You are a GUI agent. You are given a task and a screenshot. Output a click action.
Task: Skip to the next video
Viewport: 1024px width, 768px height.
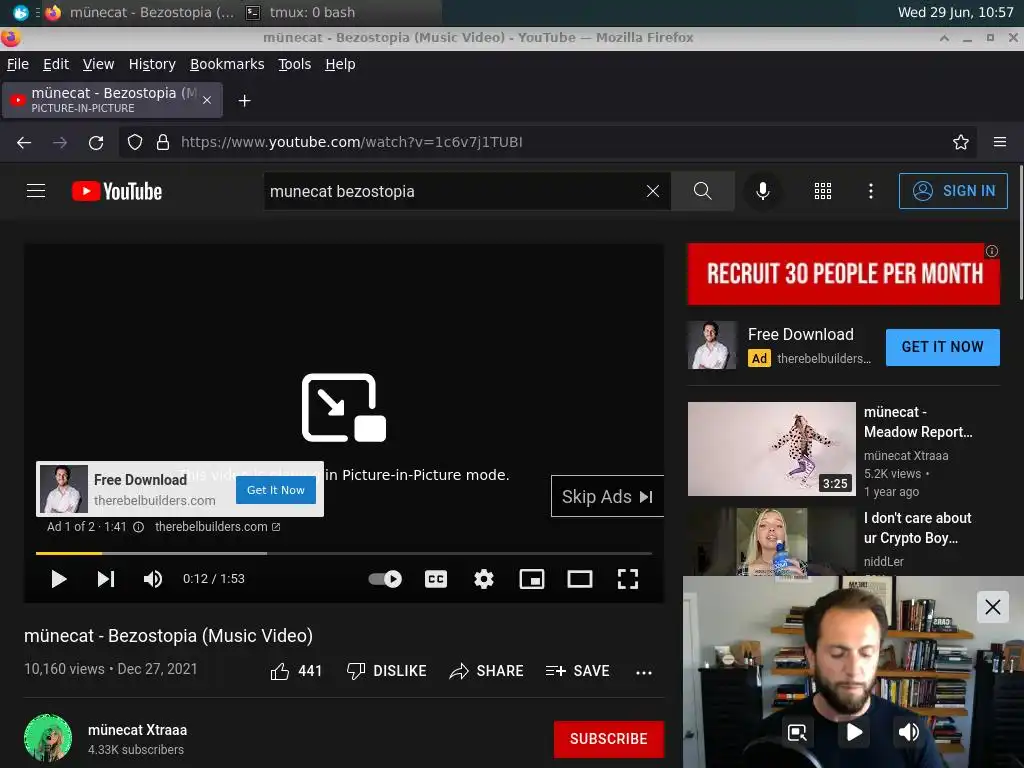point(106,579)
